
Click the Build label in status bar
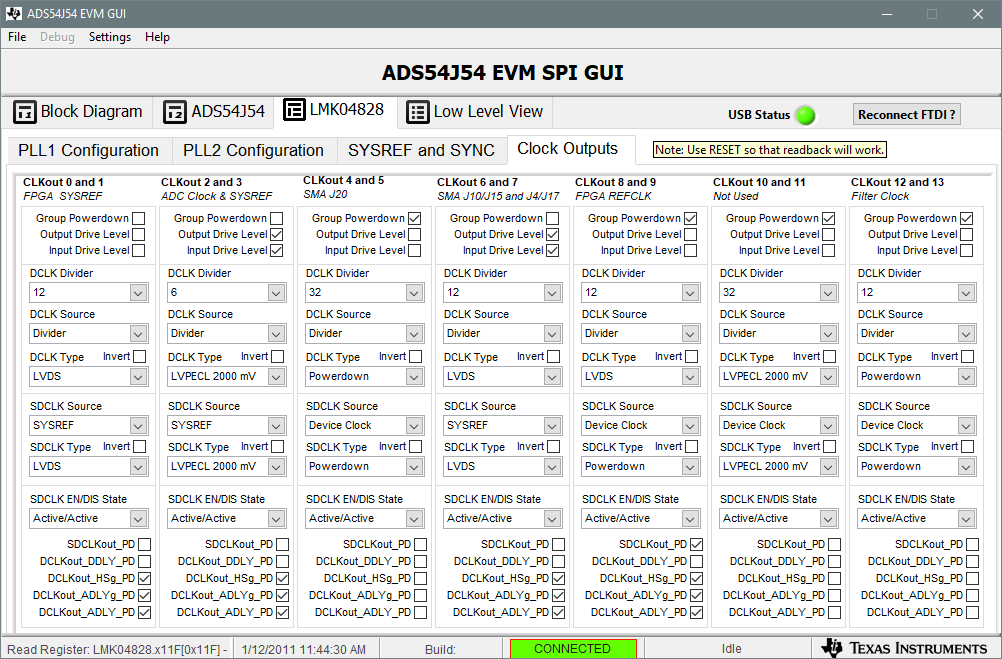(440, 649)
